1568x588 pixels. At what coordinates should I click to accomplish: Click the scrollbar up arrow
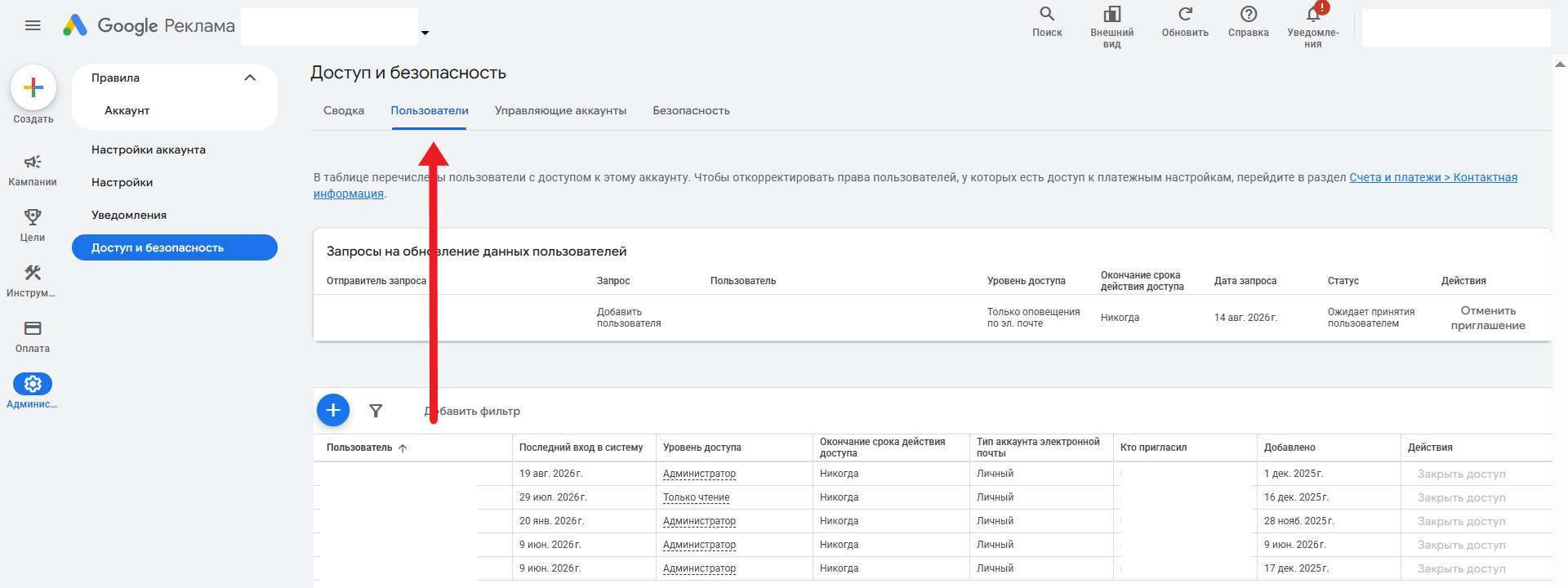click(x=1560, y=64)
